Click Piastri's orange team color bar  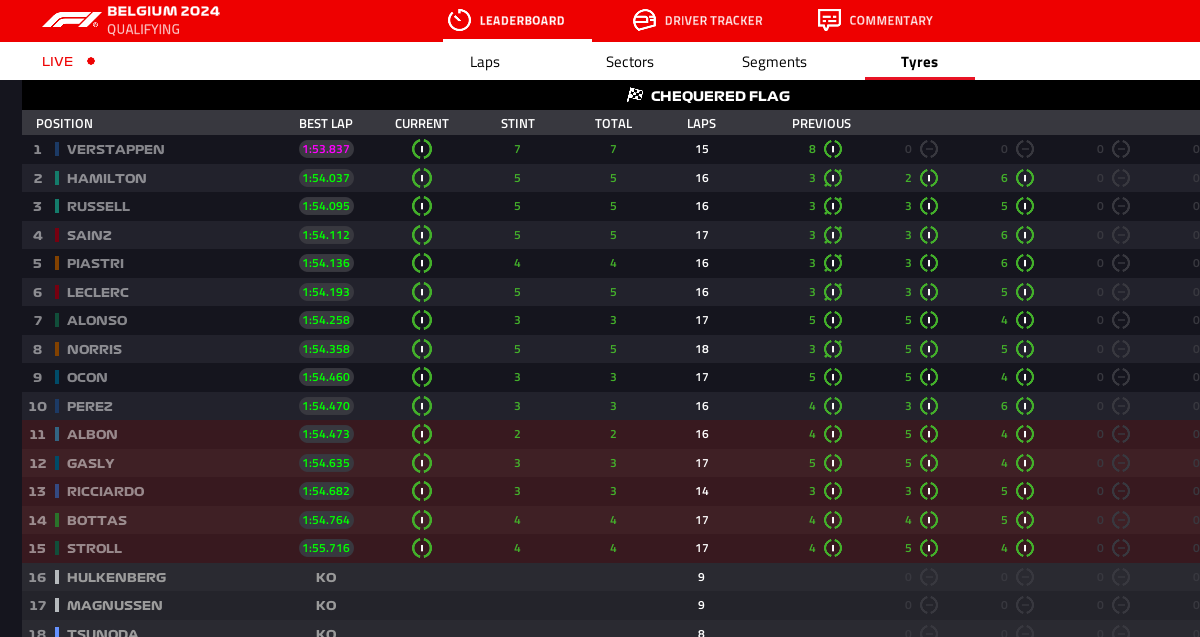click(x=57, y=263)
